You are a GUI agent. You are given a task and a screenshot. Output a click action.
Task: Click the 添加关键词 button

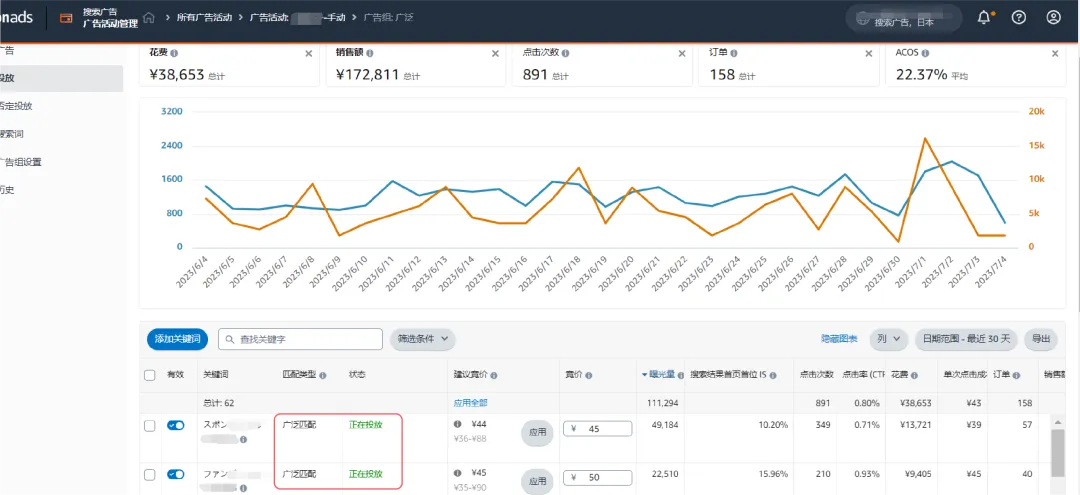[x=178, y=339]
